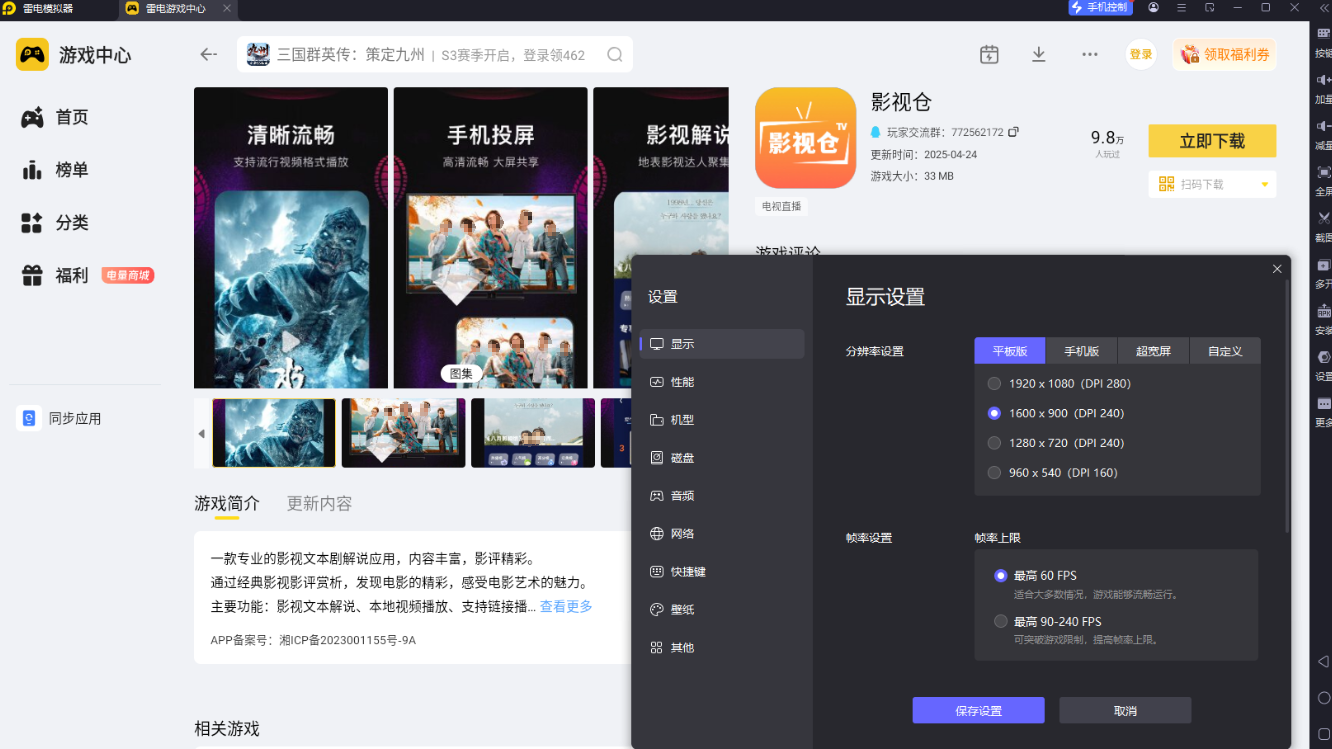Click the three-dot more options icon

(1090, 54)
